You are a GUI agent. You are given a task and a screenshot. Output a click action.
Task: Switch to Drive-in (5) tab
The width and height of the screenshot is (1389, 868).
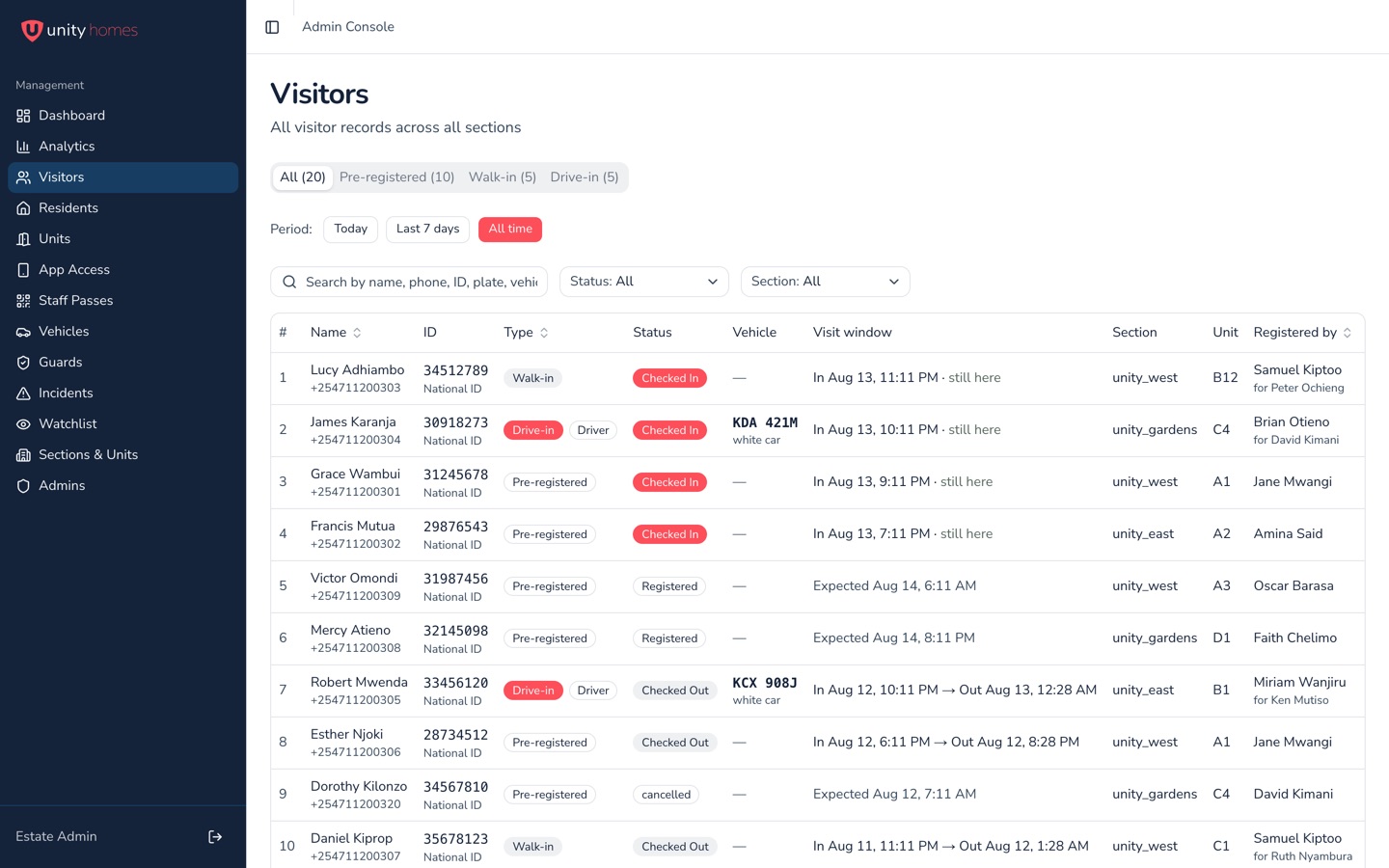click(x=585, y=177)
